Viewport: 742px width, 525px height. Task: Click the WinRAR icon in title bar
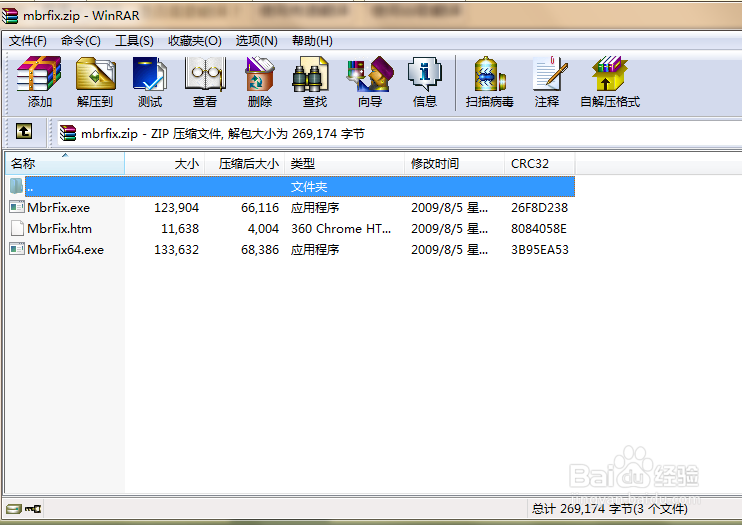[10, 16]
